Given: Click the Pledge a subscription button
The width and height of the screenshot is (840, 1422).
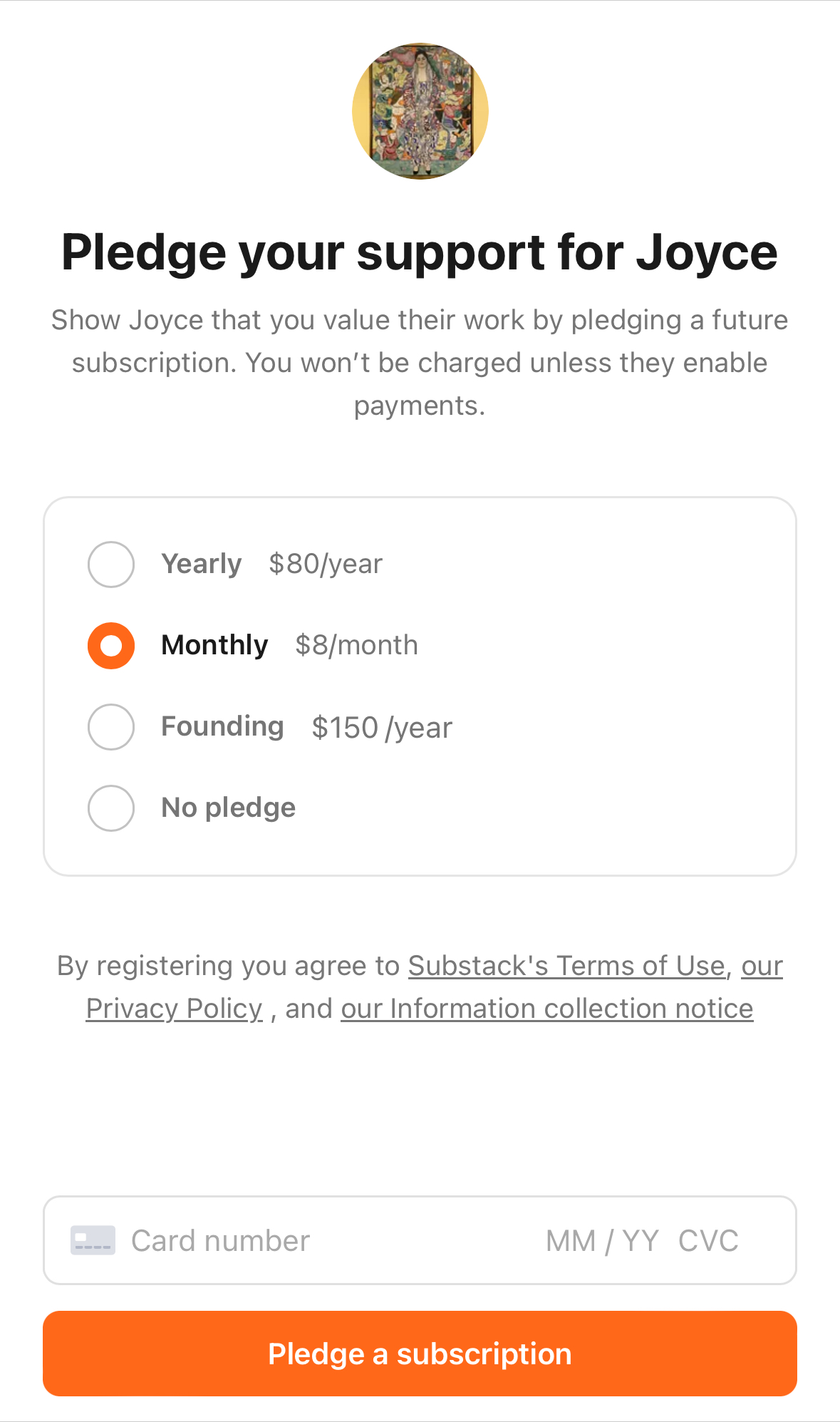Looking at the screenshot, I should pyautogui.click(x=420, y=1354).
